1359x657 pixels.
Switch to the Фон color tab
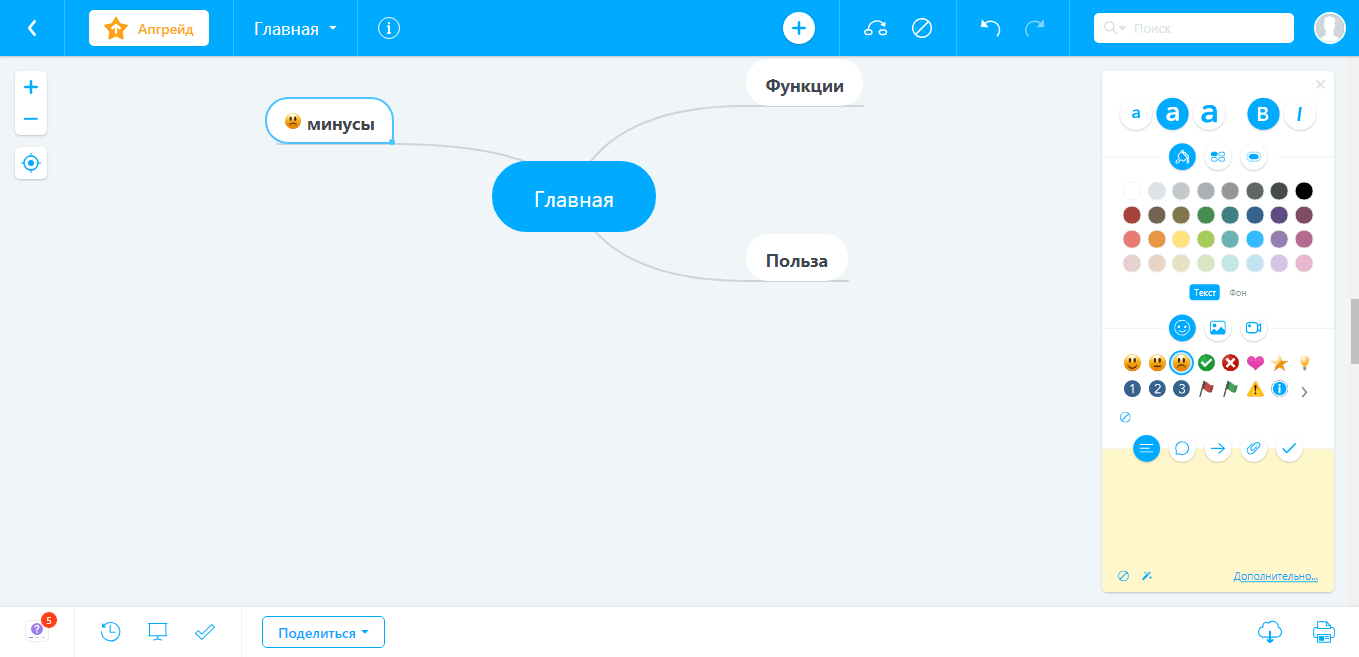click(x=1238, y=292)
